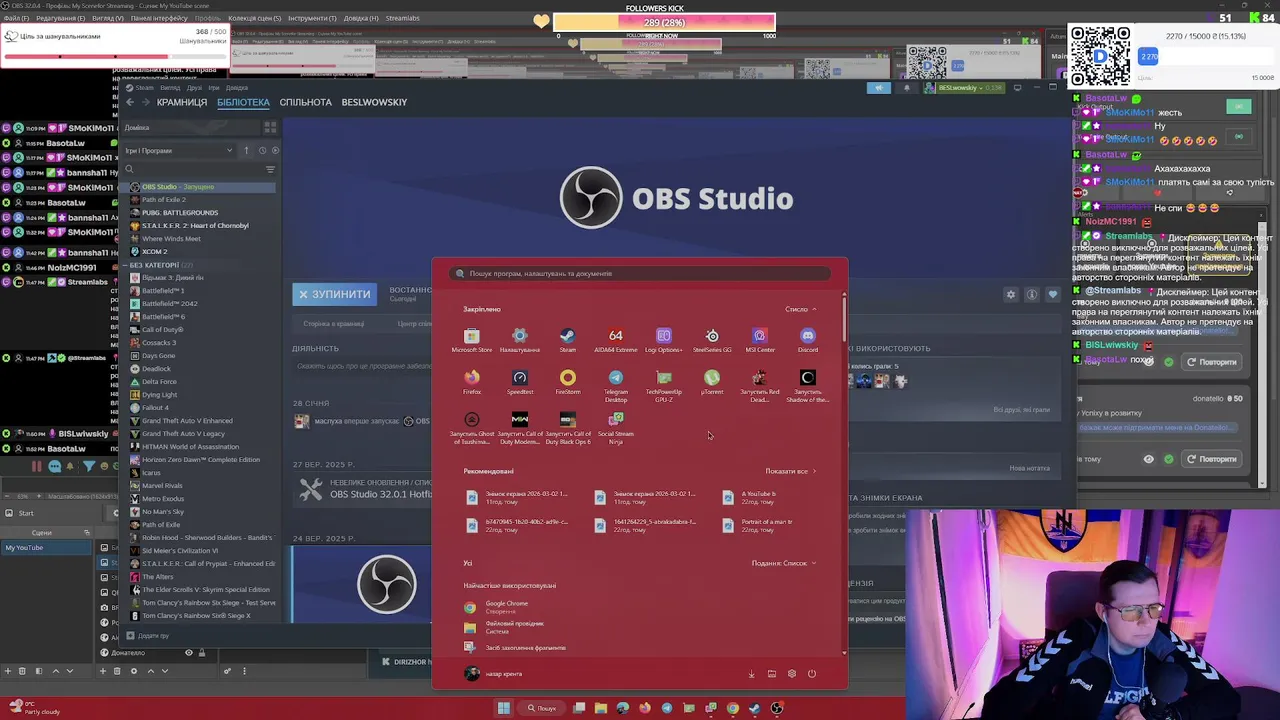The width and height of the screenshot is (1280, 720).
Task: Open Google Chrome icon on the taskbar
Action: (732, 708)
